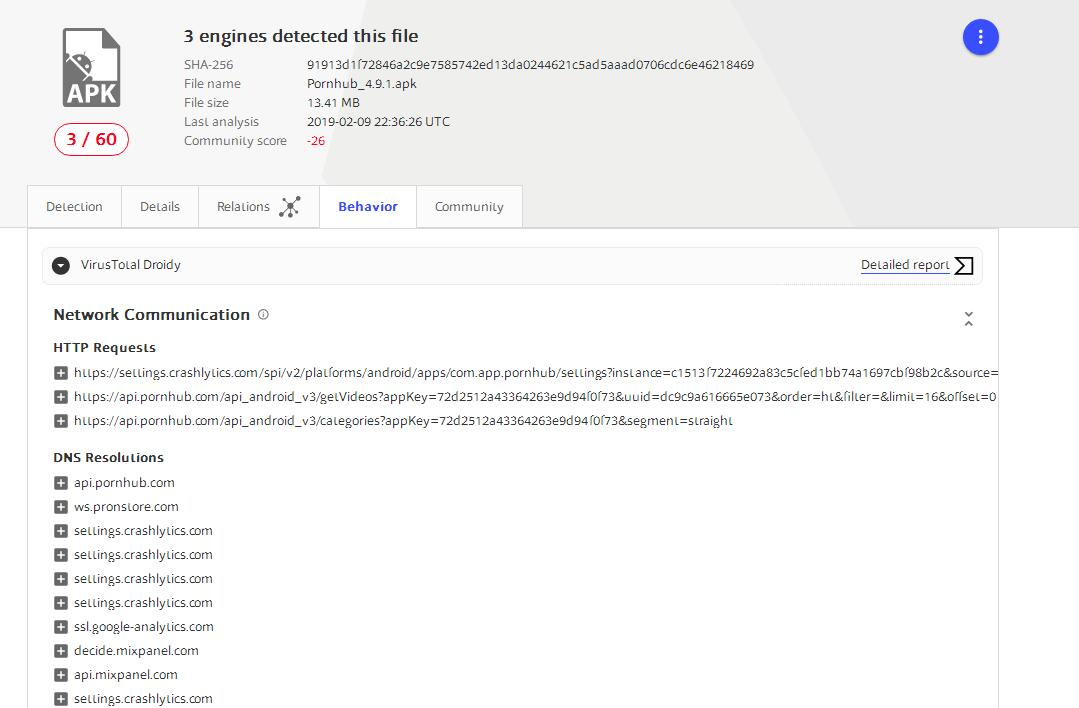Click the community score value -26
This screenshot has height=708, width=1079.
[316, 141]
